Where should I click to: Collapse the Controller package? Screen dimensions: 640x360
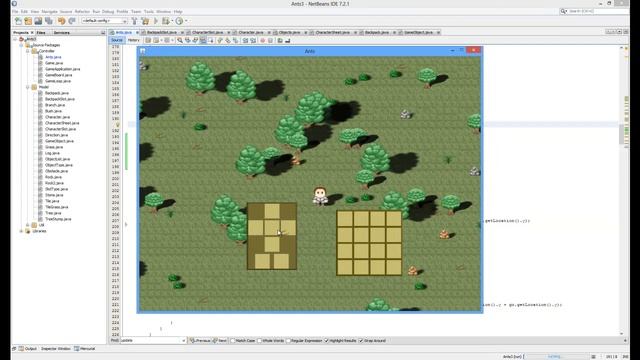click(x=28, y=51)
